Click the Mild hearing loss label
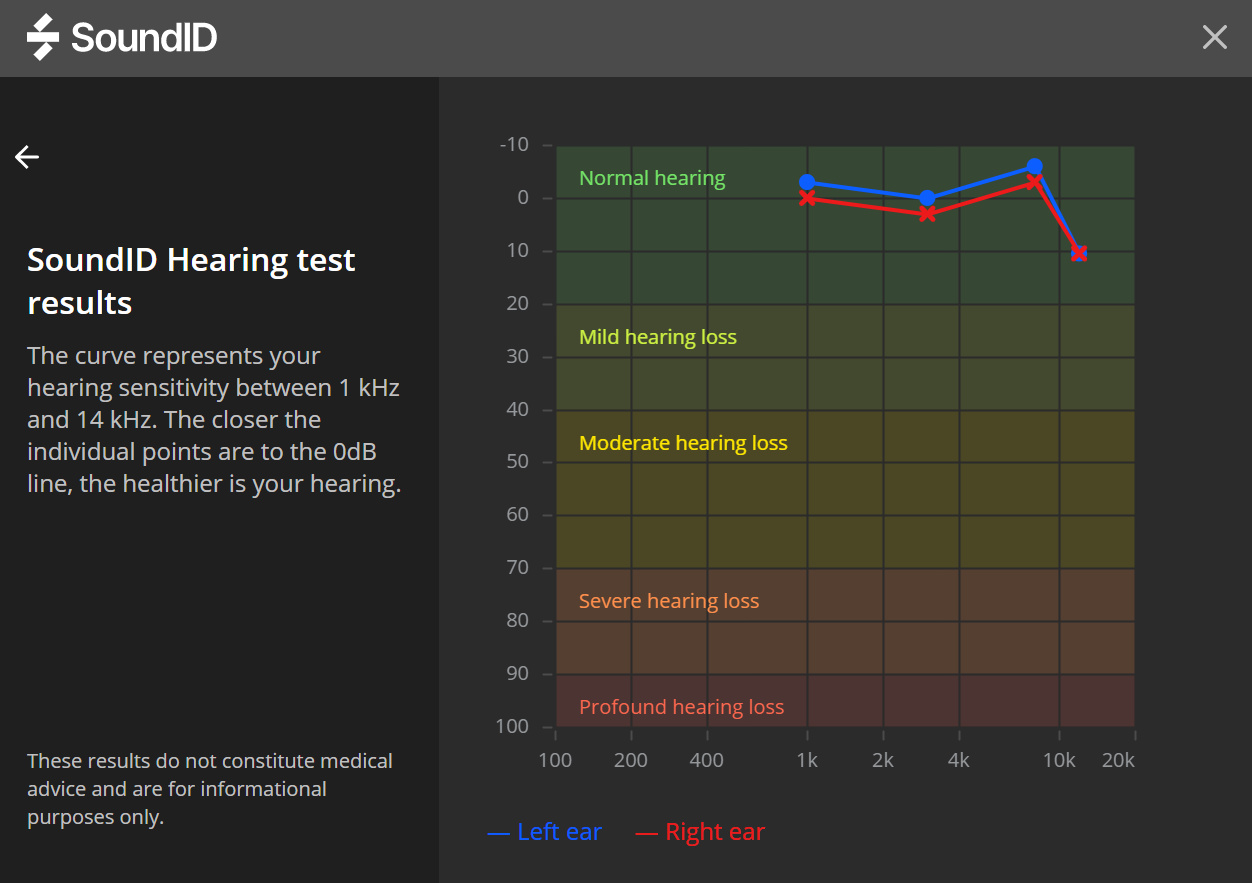 (x=658, y=337)
